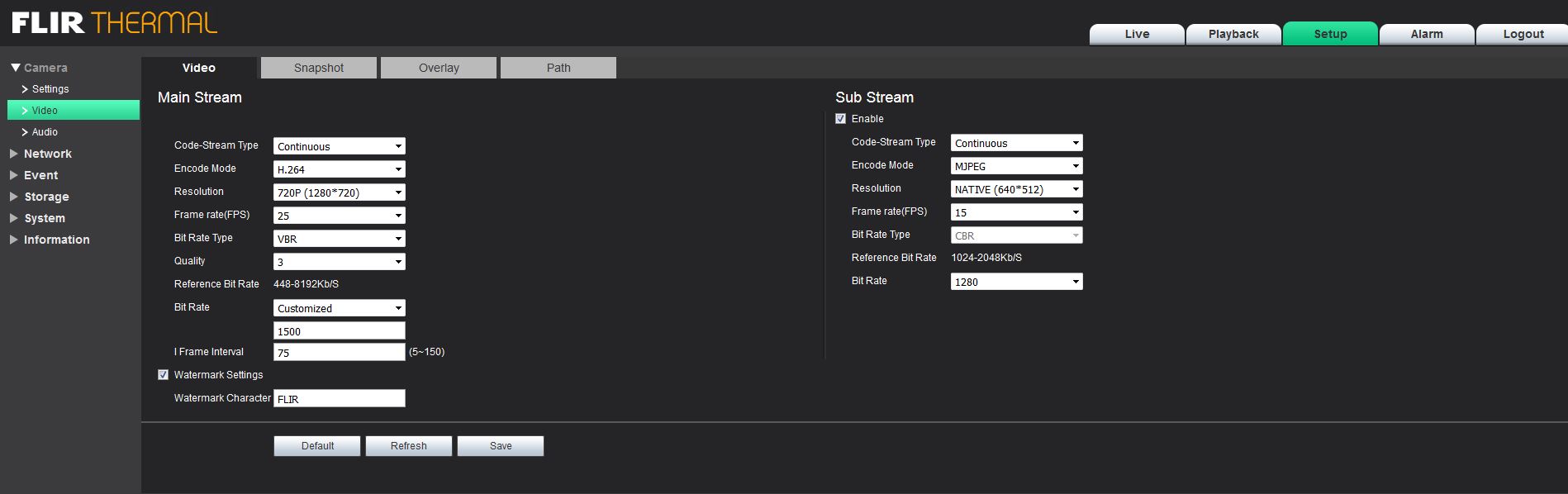
Task: Click the Refresh button
Action: 409,446
